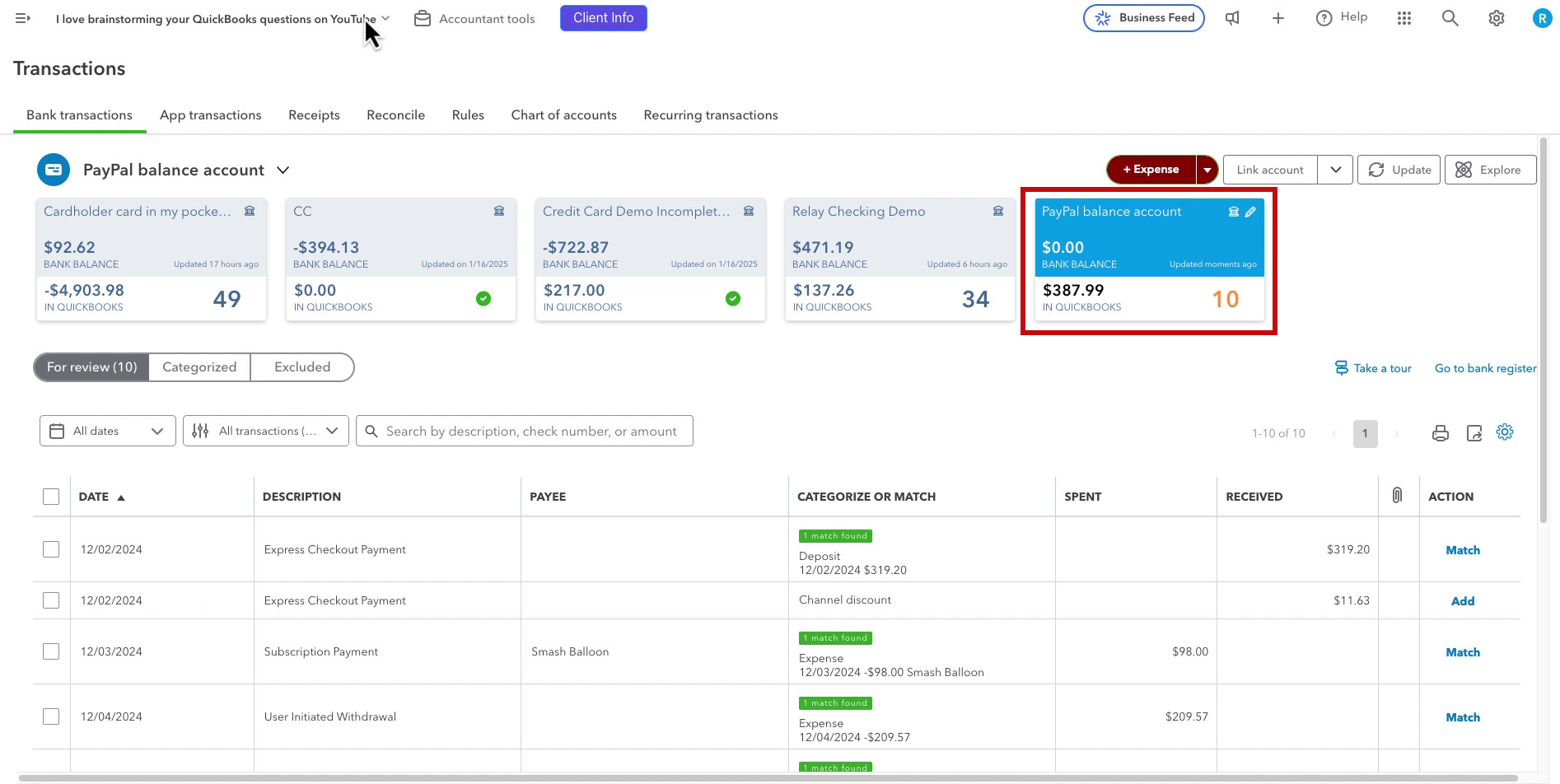Click bank icon on Cardholder card tile
The height and width of the screenshot is (784, 1560).
tap(250, 211)
